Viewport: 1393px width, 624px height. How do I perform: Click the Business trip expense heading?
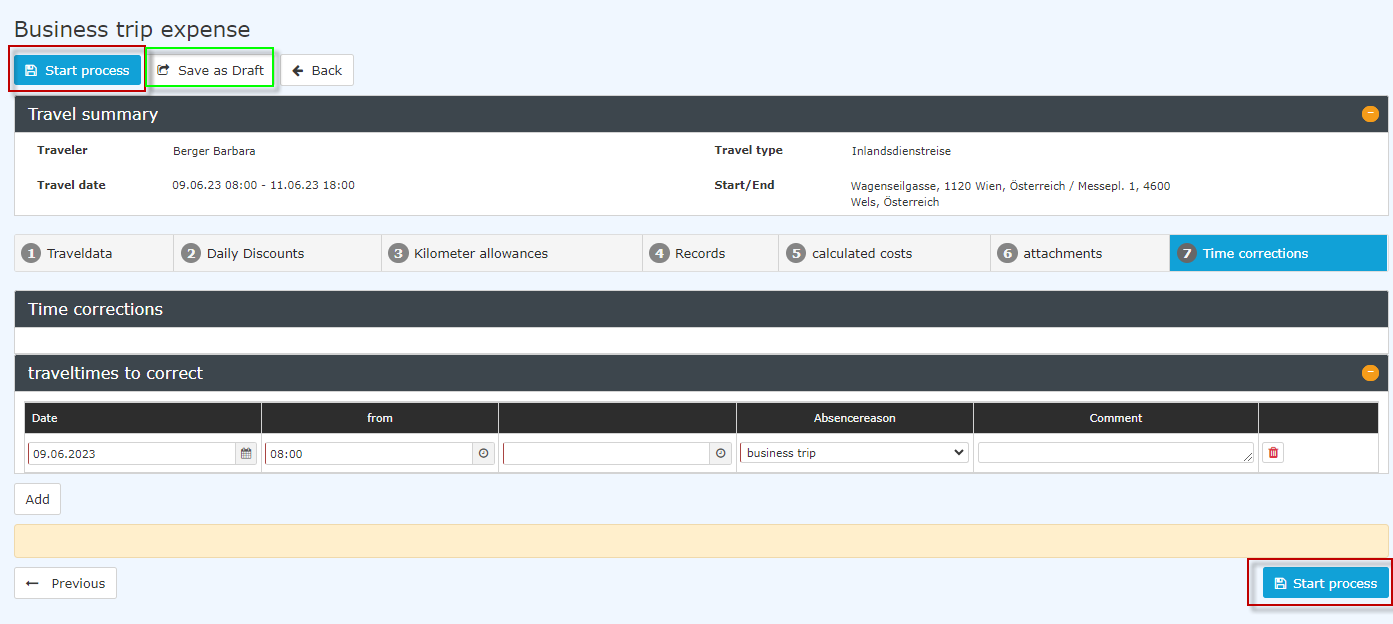click(x=132, y=30)
